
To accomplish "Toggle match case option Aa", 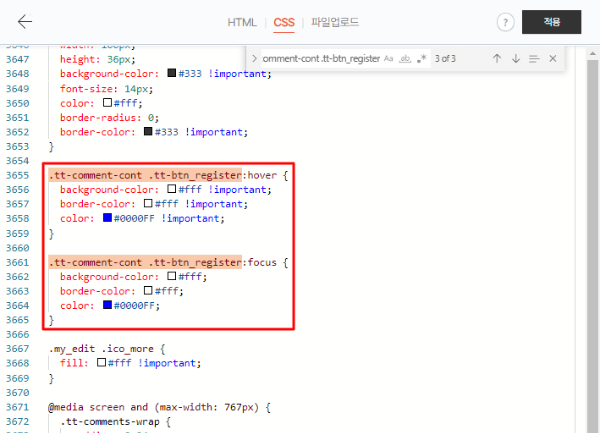I will pyautogui.click(x=388, y=59).
